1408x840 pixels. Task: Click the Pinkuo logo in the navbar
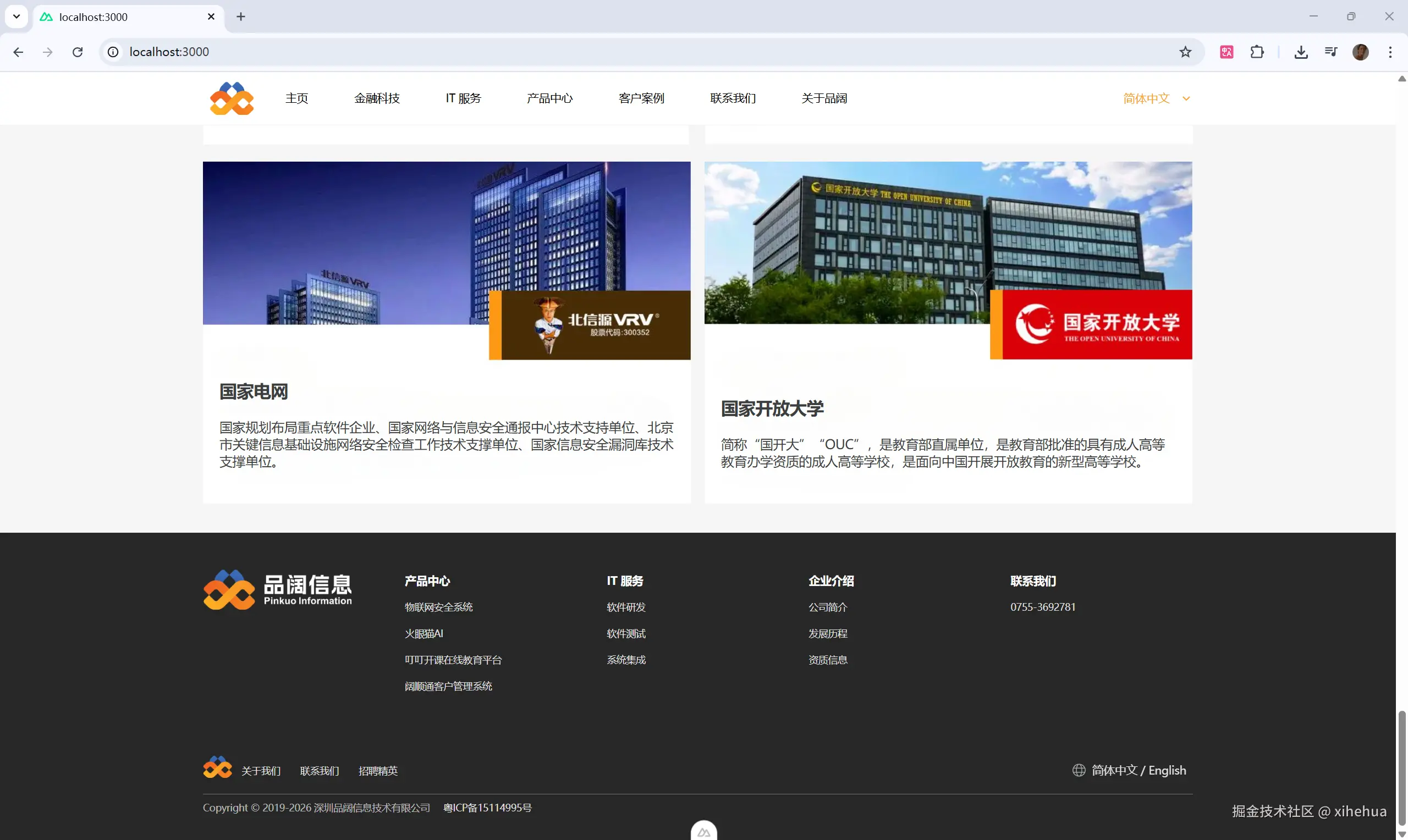pyautogui.click(x=232, y=98)
